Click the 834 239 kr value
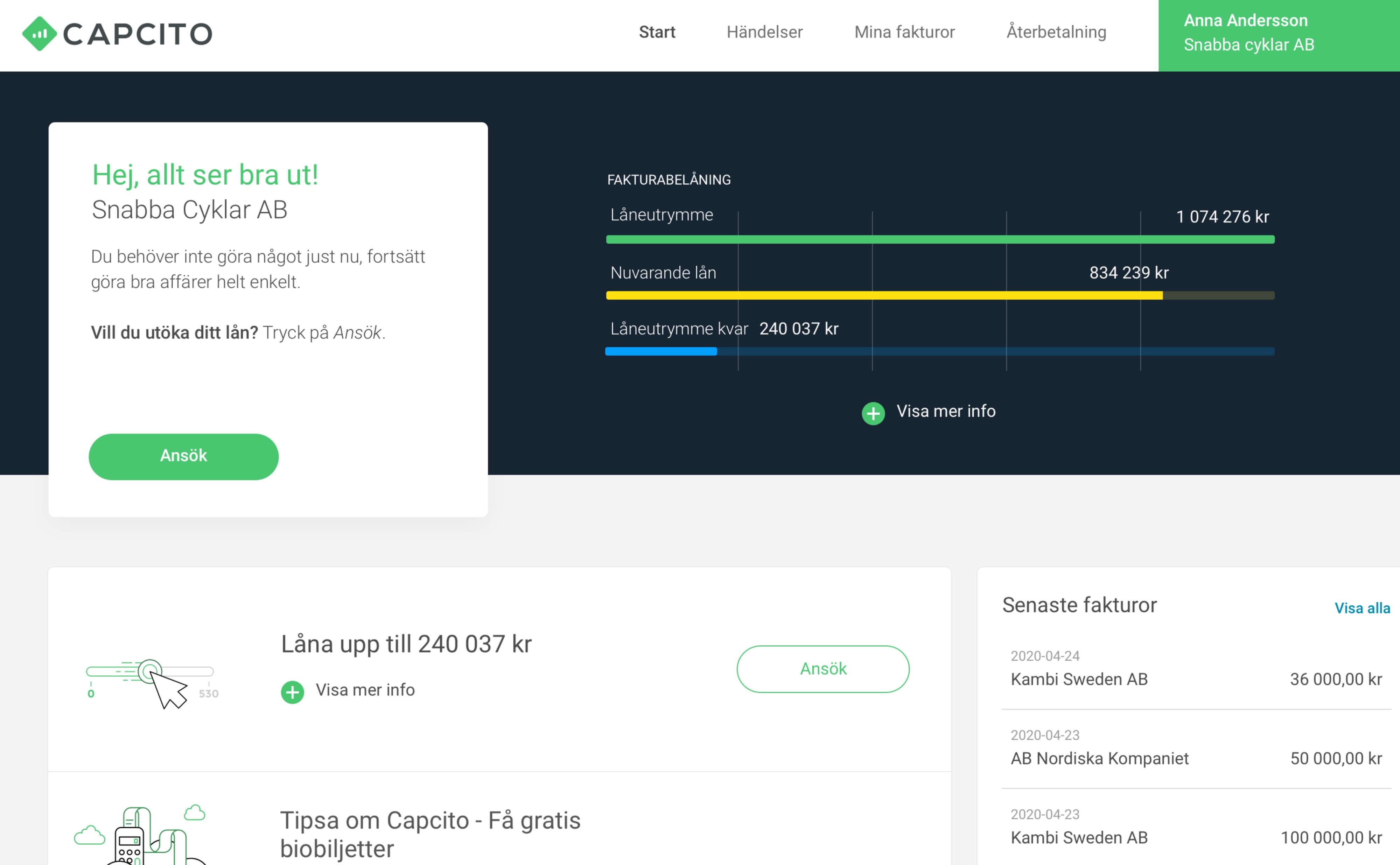Screen dimensions: 1400x865 (x=1129, y=272)
